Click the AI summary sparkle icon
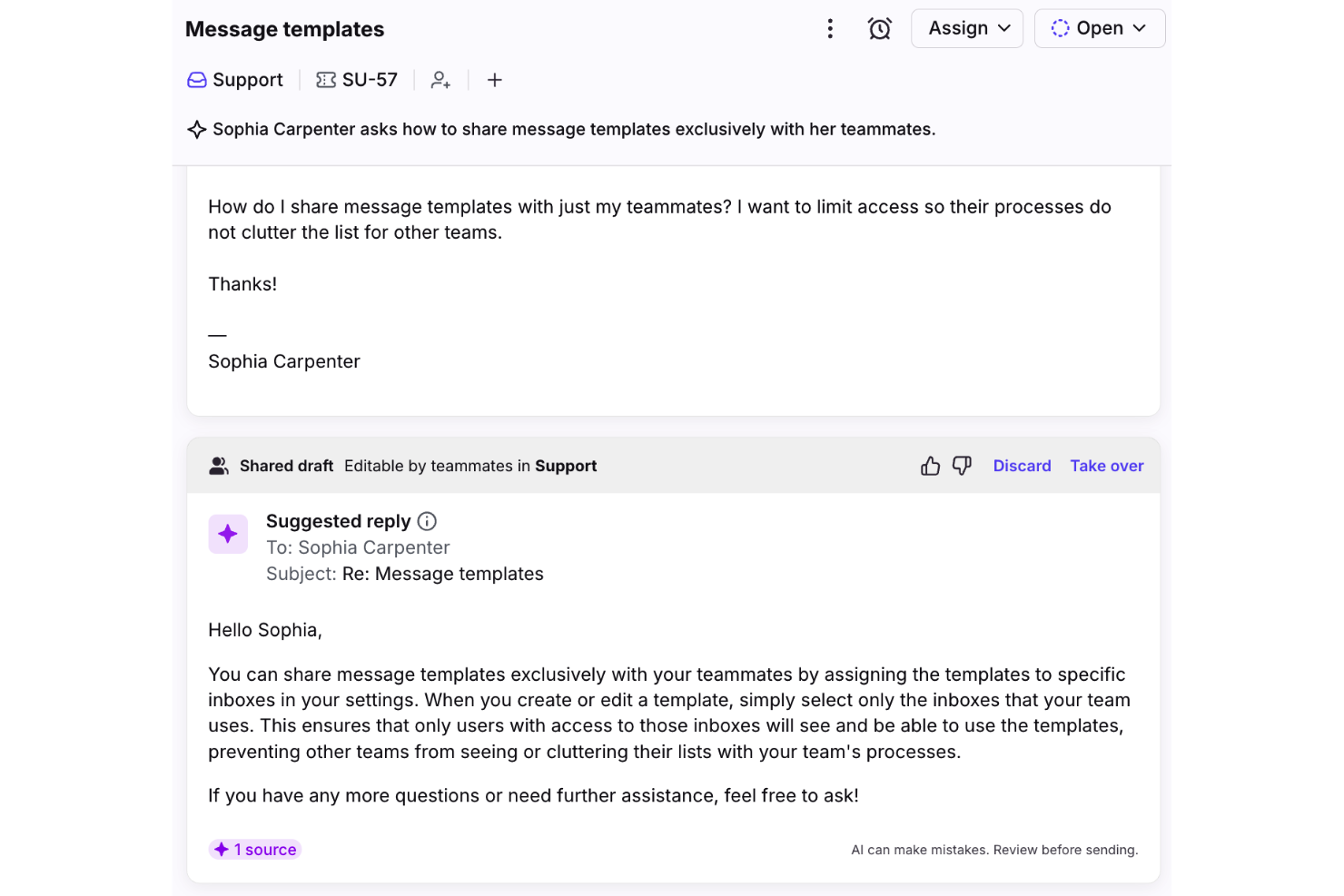 [x=196, y=129]
